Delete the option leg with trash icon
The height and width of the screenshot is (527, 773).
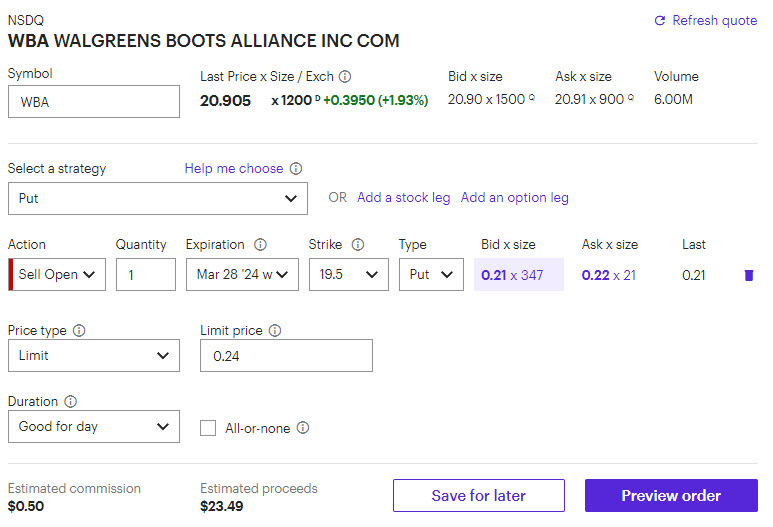[749, 275]
